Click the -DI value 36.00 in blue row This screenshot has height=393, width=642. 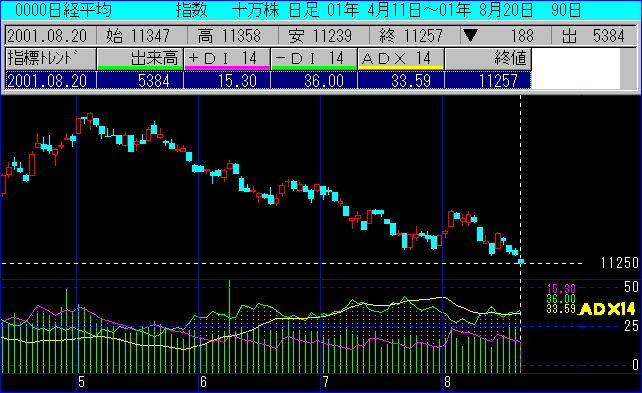click(x=314, y=80)
